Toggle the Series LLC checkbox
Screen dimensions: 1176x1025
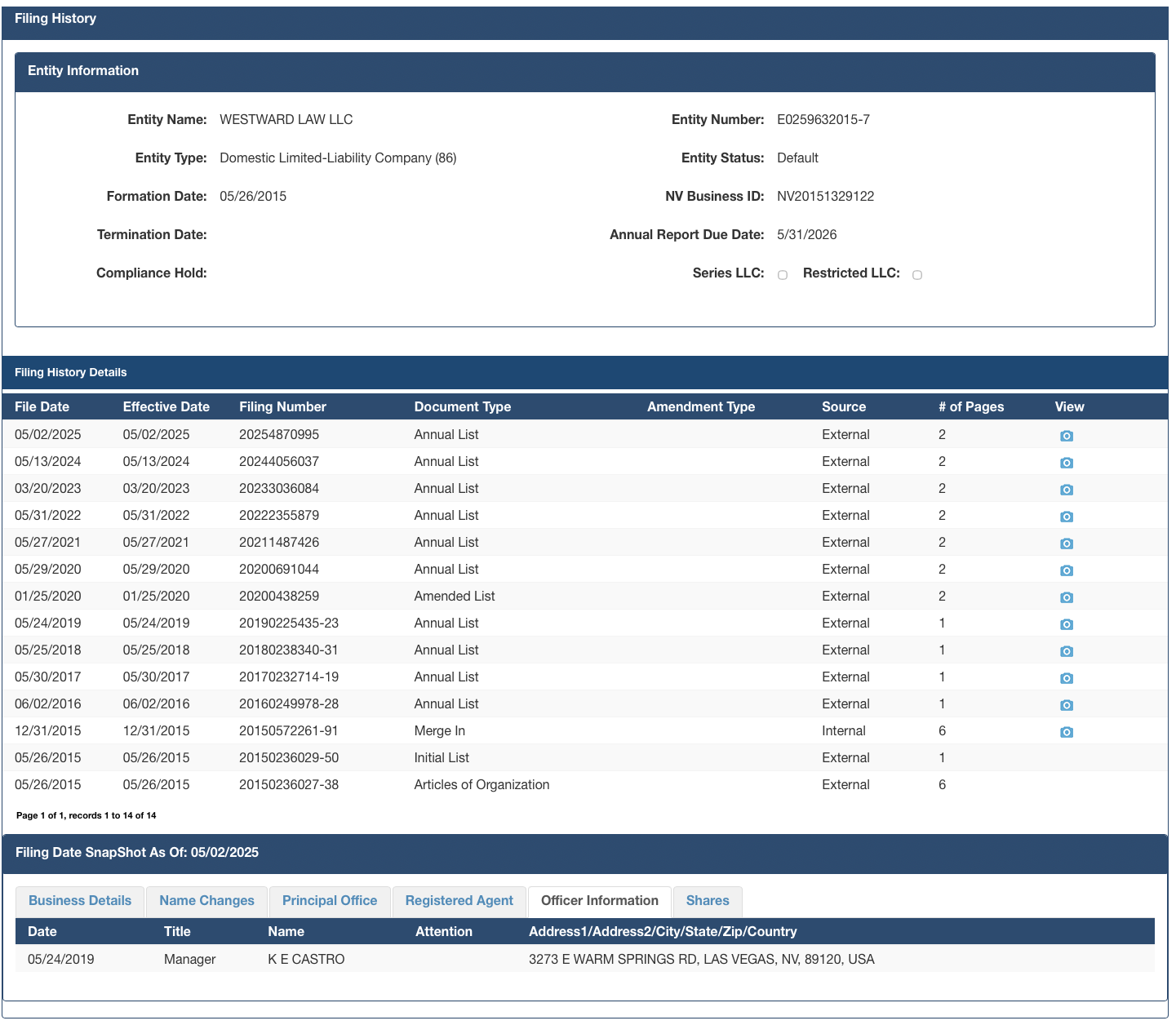coord(783,275)
